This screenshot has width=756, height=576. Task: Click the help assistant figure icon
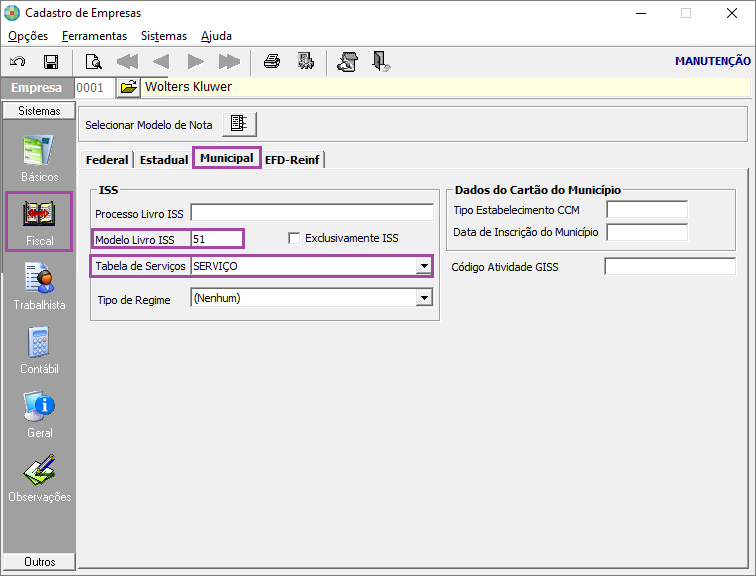pyautogui.click(x=348, y=62)
